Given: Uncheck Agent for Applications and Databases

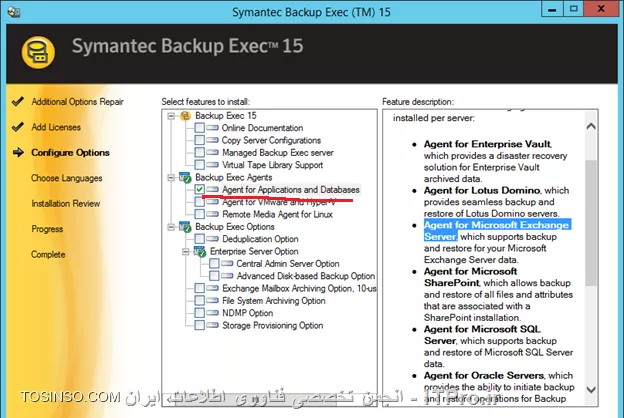Looking at the screenshot, I should (200, 189).
